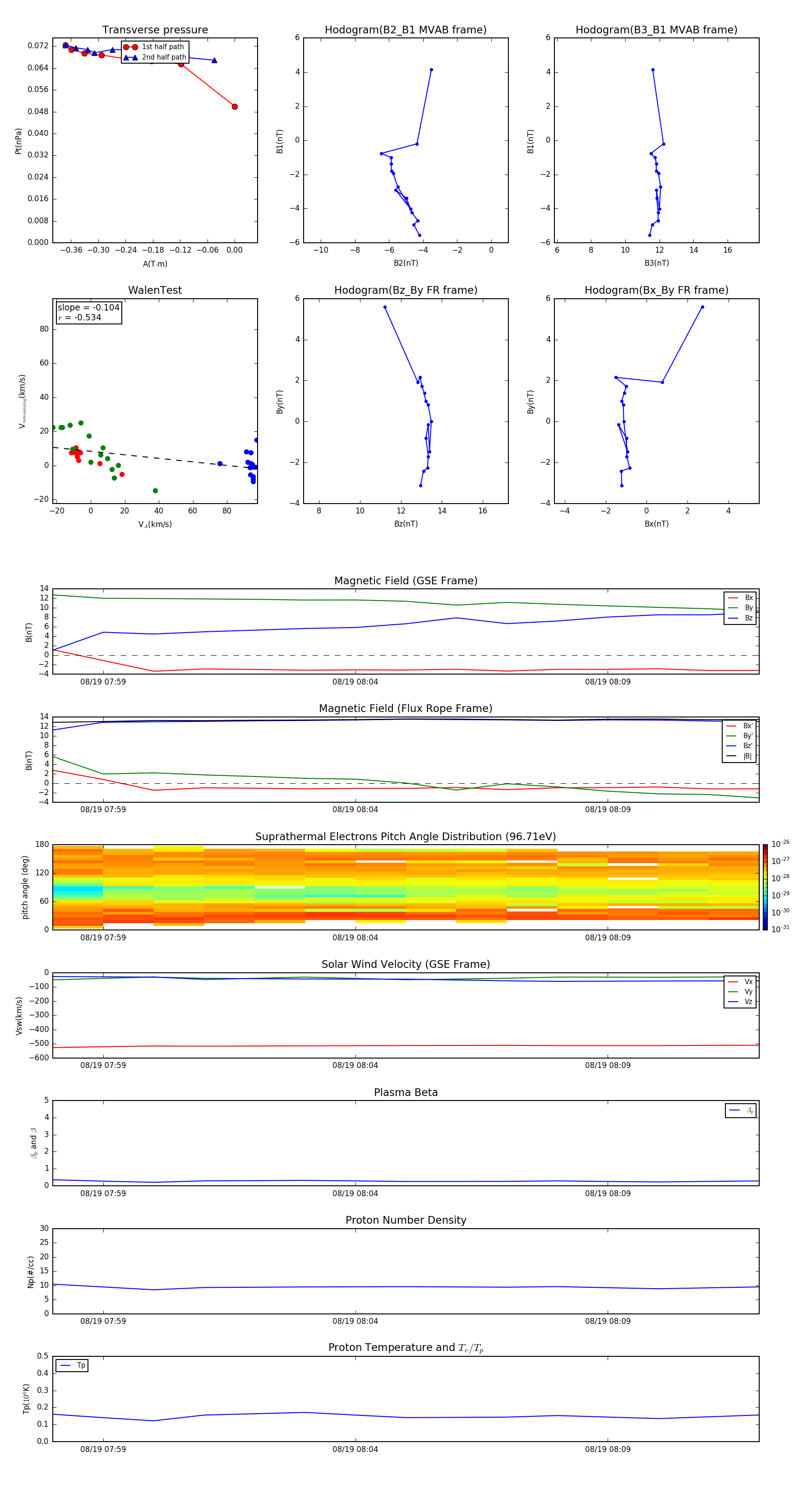Click the "slope = -0.104" annotation
This screenshot has height=1489, width=812.
88,308
